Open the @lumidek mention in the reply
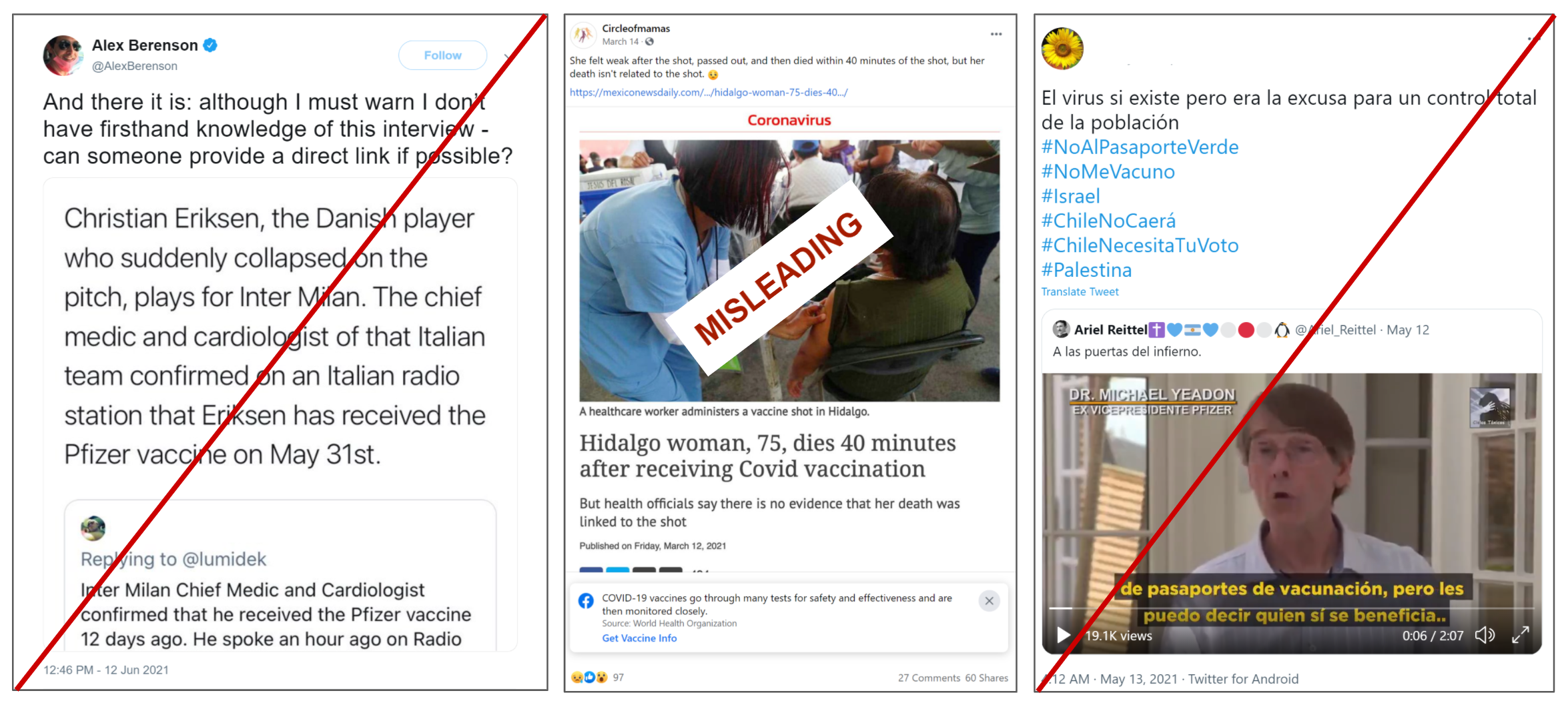The height and width of the screenshot is (709, 1568). click(224, 559)
